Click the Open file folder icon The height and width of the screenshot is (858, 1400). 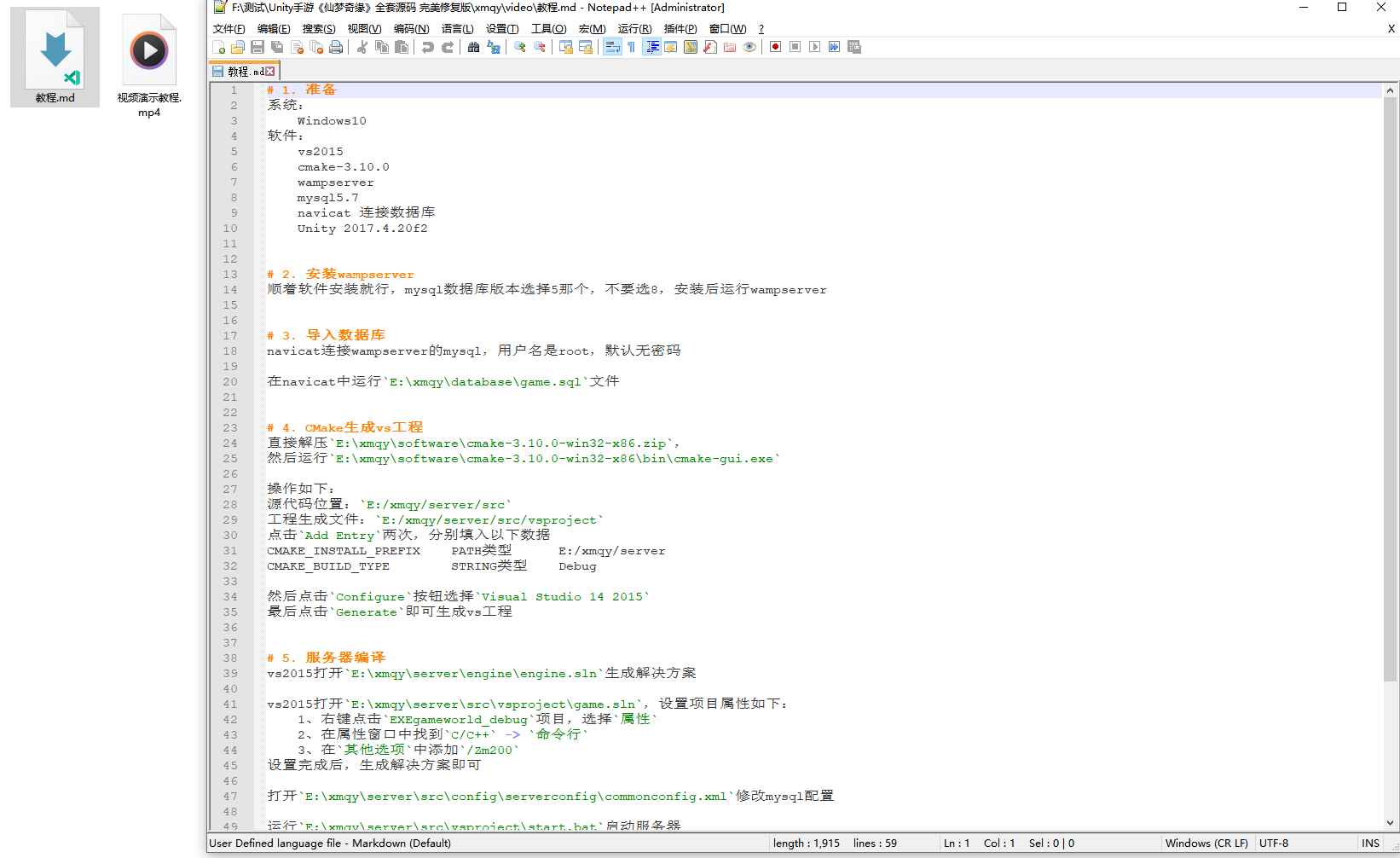(x=238, y=48)
